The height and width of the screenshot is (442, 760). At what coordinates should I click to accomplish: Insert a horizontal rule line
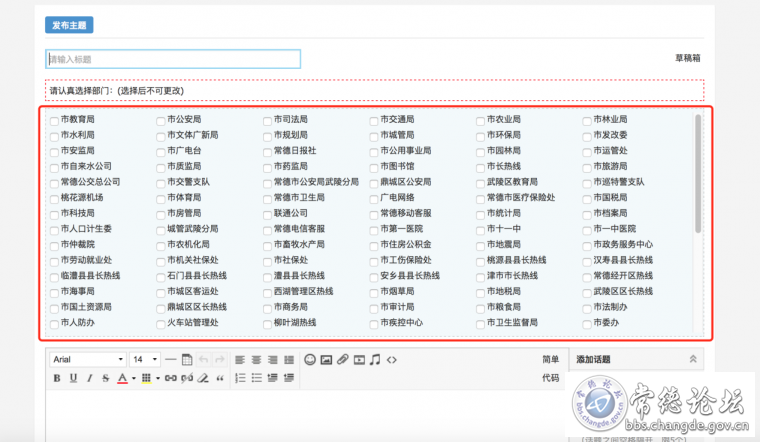[x=170, y=360]
